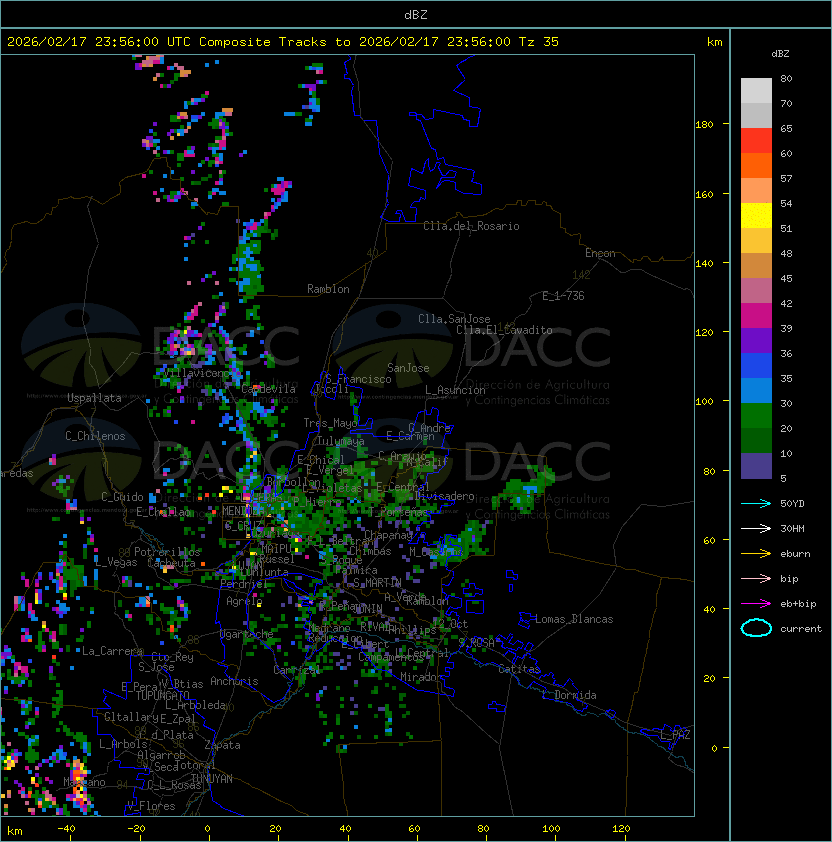Click the L_Dormida label
The width and height of the screenshot is (832, 842).
pos(569,695)
